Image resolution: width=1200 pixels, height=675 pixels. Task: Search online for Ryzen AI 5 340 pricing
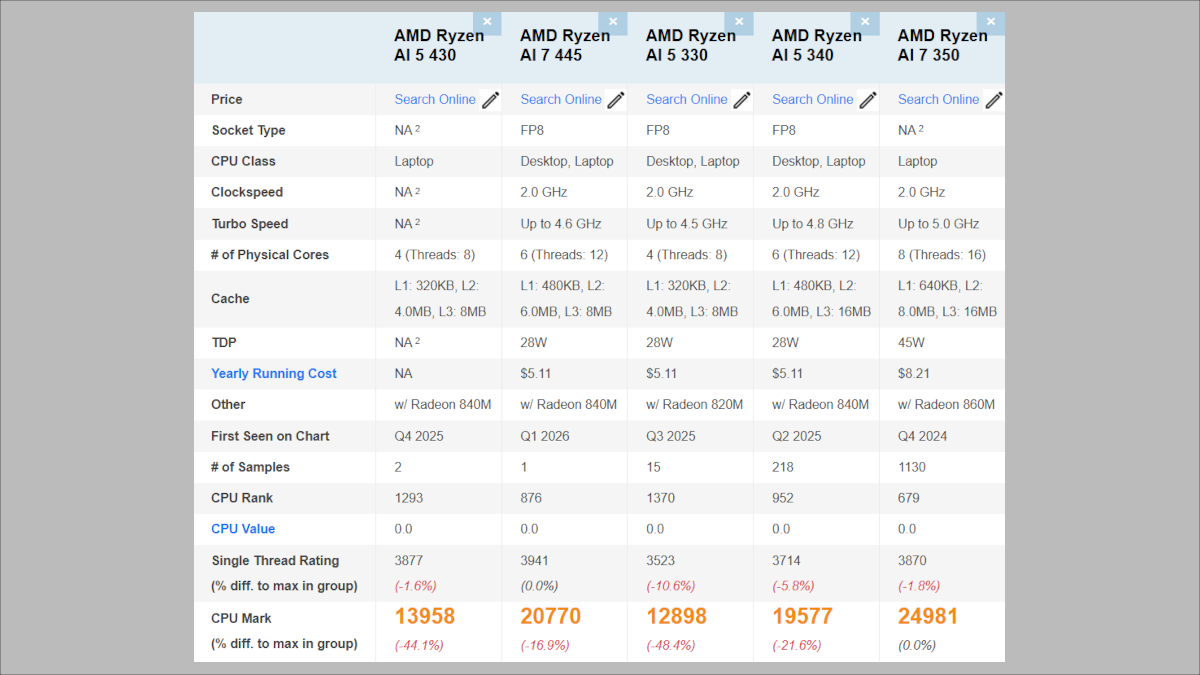click(x=813, y=99)
